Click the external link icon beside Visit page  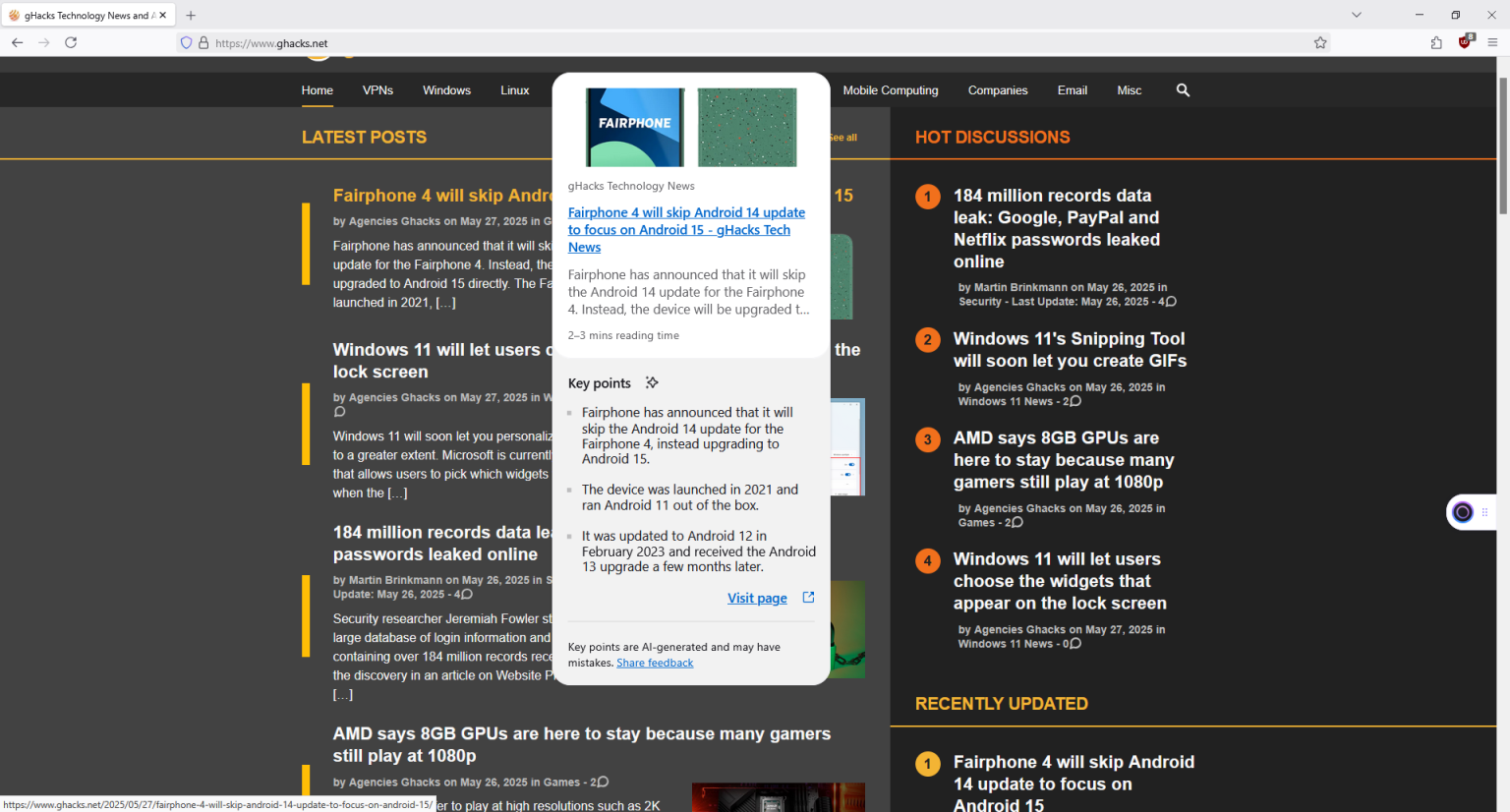click(807, 597)
